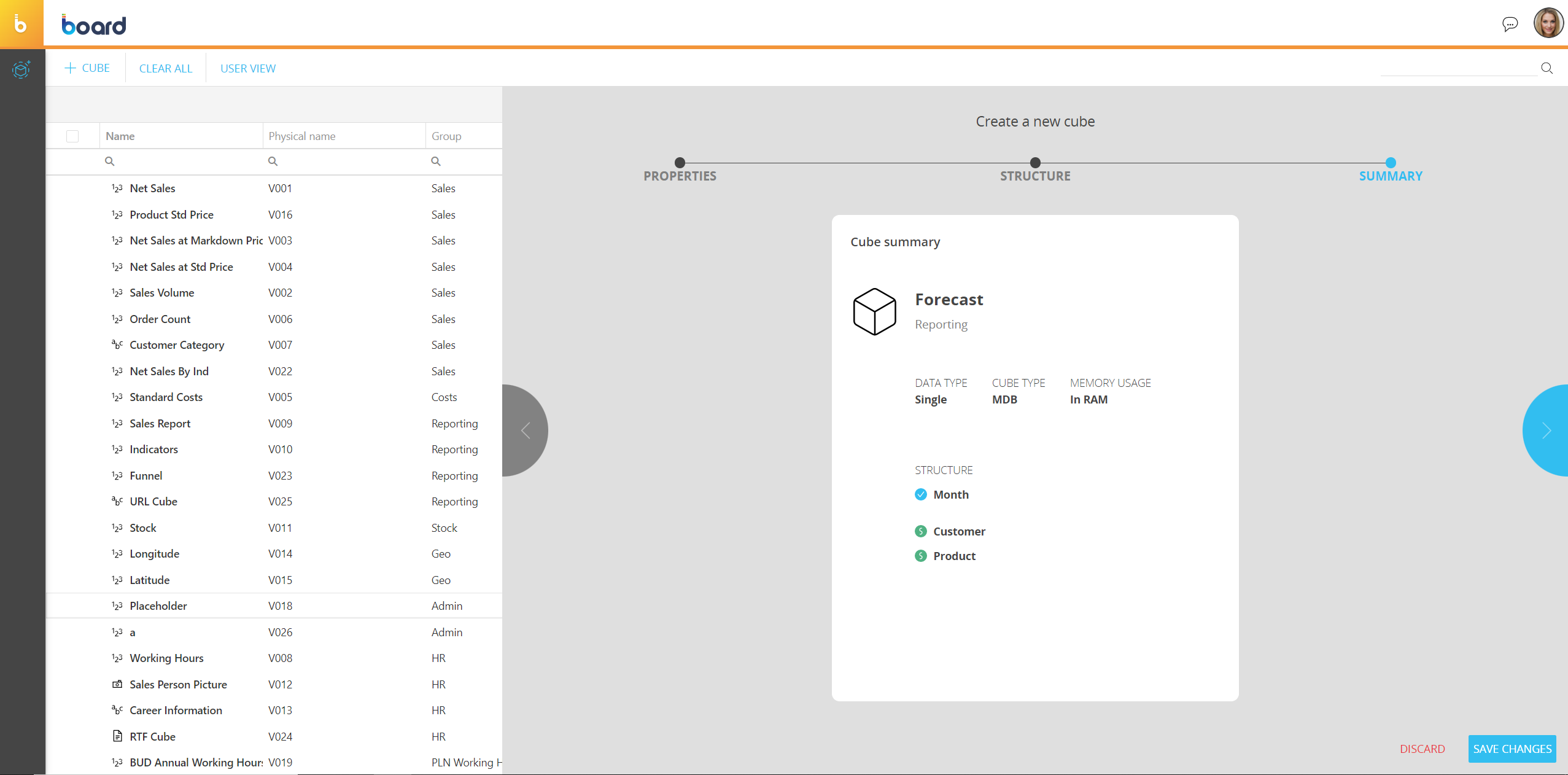Toggle the Month structure checkmark

920,494
